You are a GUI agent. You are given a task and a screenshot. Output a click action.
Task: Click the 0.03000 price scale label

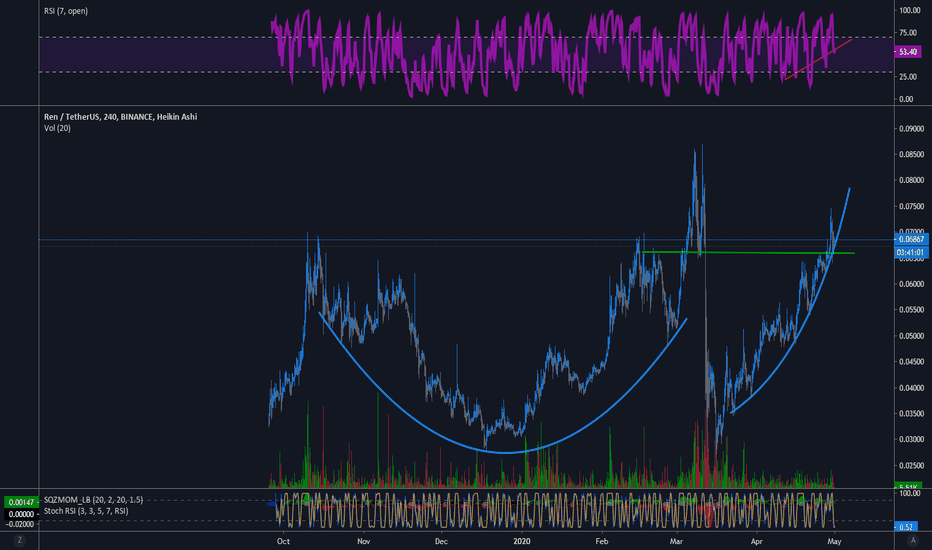click(911, 439)
